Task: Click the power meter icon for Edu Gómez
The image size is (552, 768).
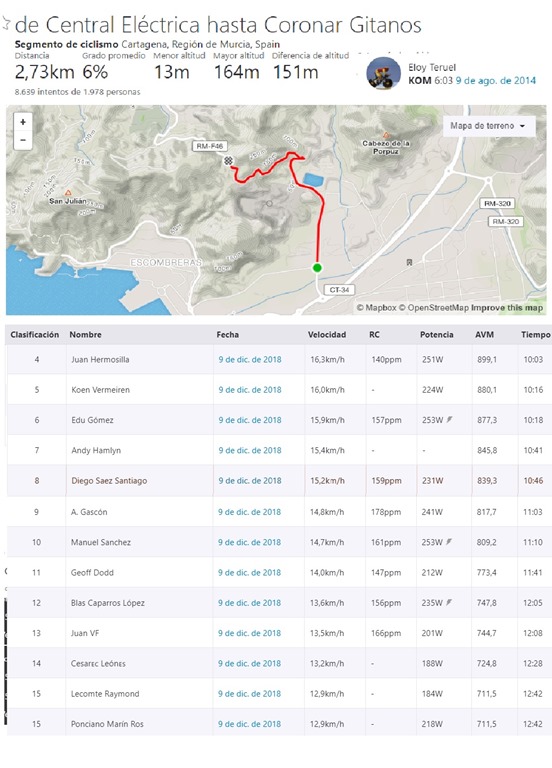Action: click(x=449, y=419)
